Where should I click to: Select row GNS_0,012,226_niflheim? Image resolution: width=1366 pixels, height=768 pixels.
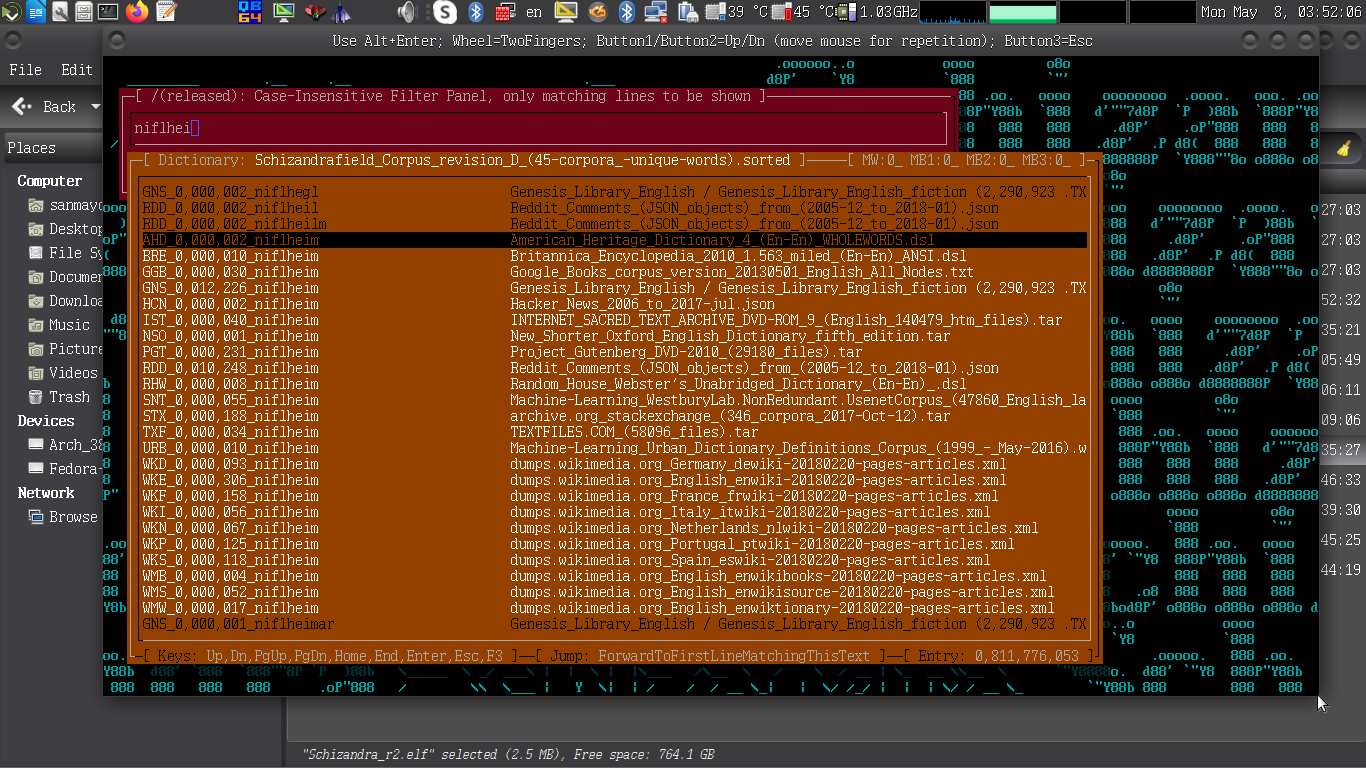pos(614,288)
